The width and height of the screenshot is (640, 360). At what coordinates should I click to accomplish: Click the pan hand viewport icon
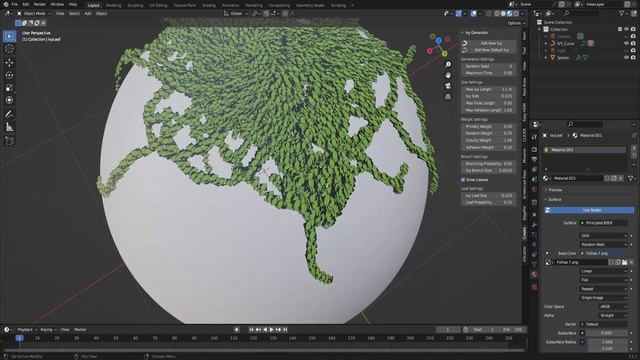pos(448,76)
